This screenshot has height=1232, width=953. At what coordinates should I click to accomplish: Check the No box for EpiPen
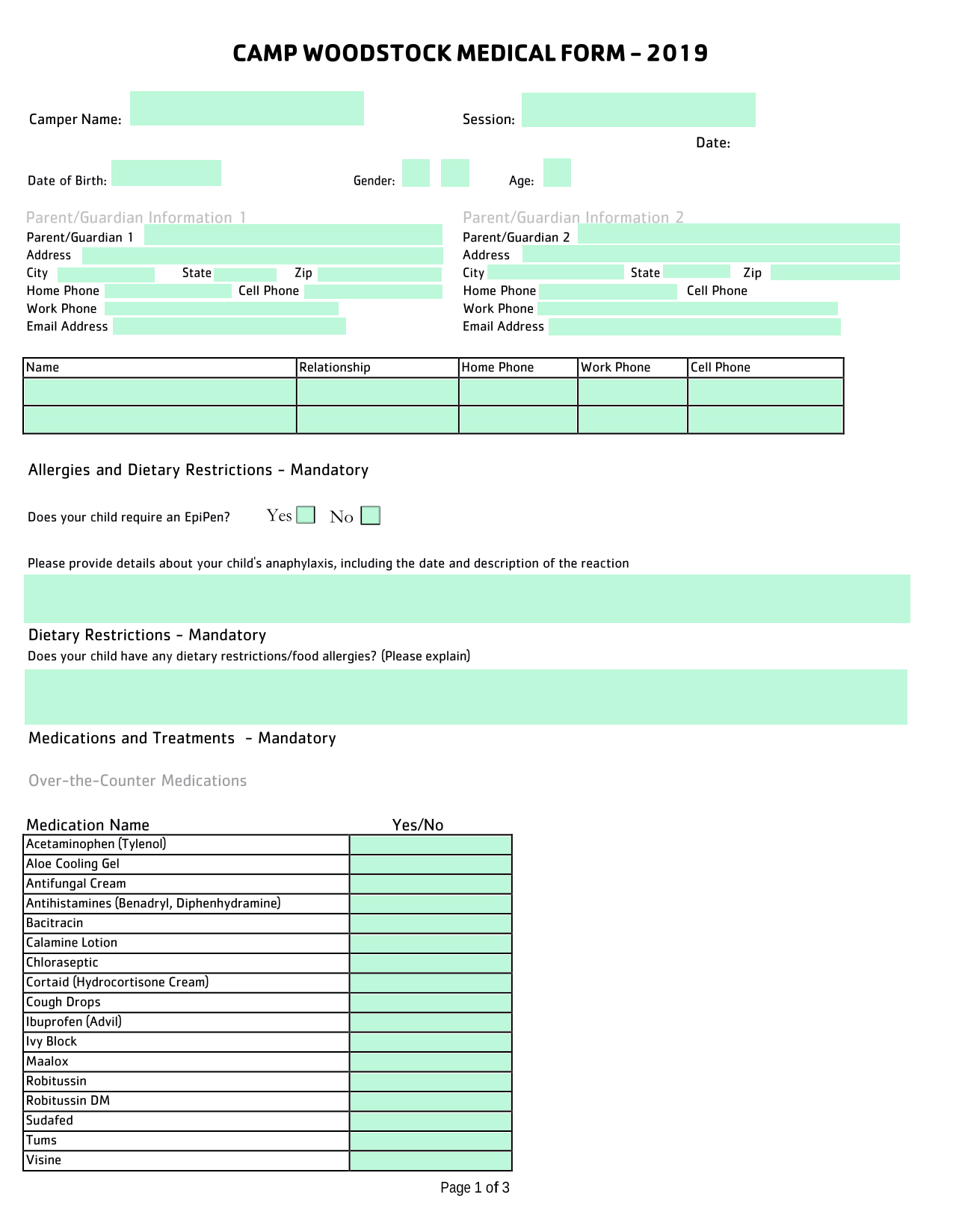[x=371, y=516]
